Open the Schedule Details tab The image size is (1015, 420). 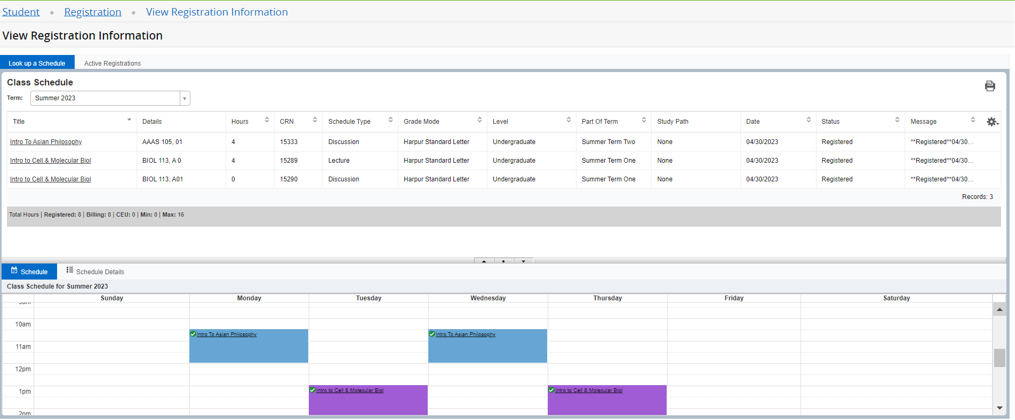pyautogui.click(x=96, y=271)
